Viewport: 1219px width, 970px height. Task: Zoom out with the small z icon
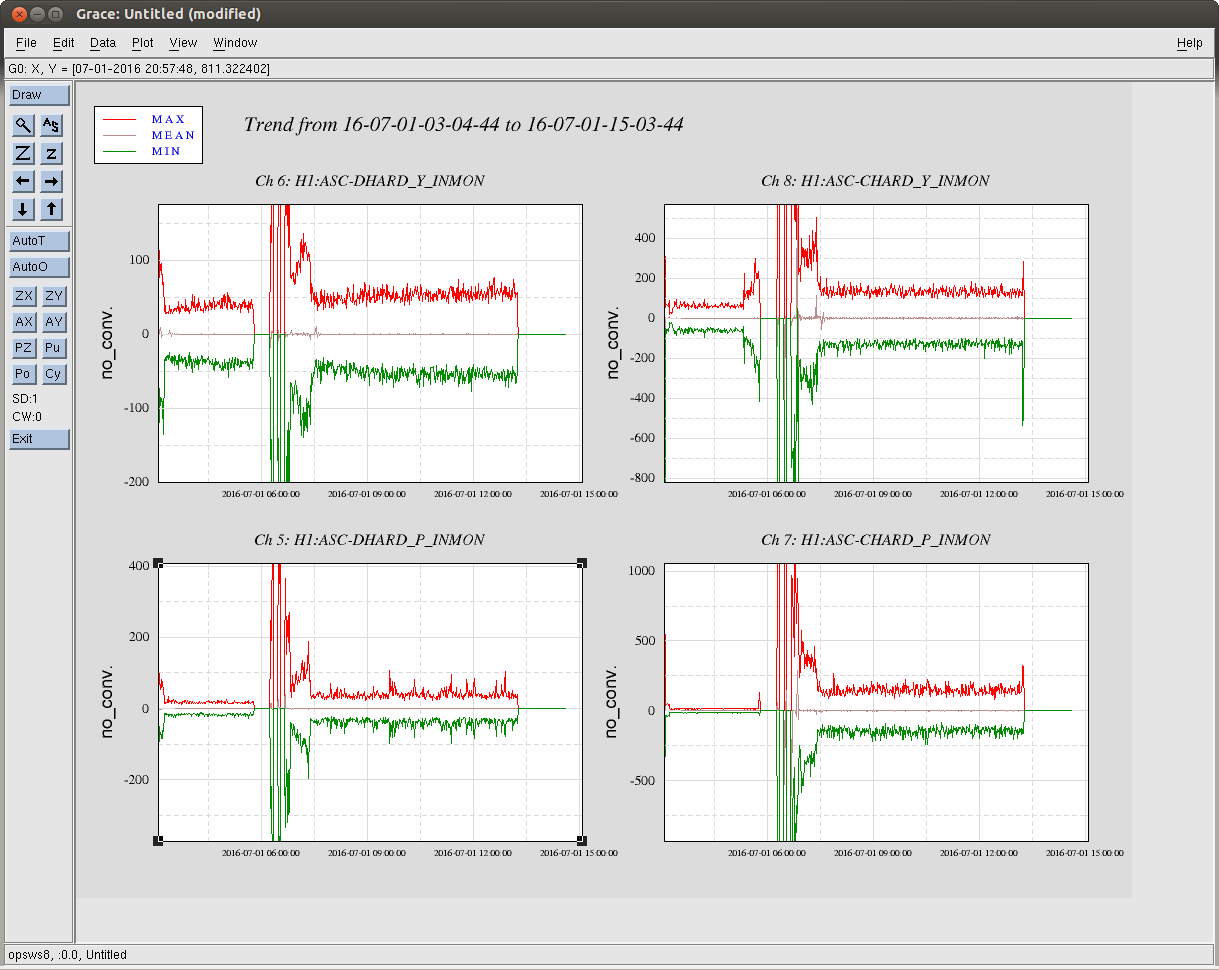pos(51,153)
